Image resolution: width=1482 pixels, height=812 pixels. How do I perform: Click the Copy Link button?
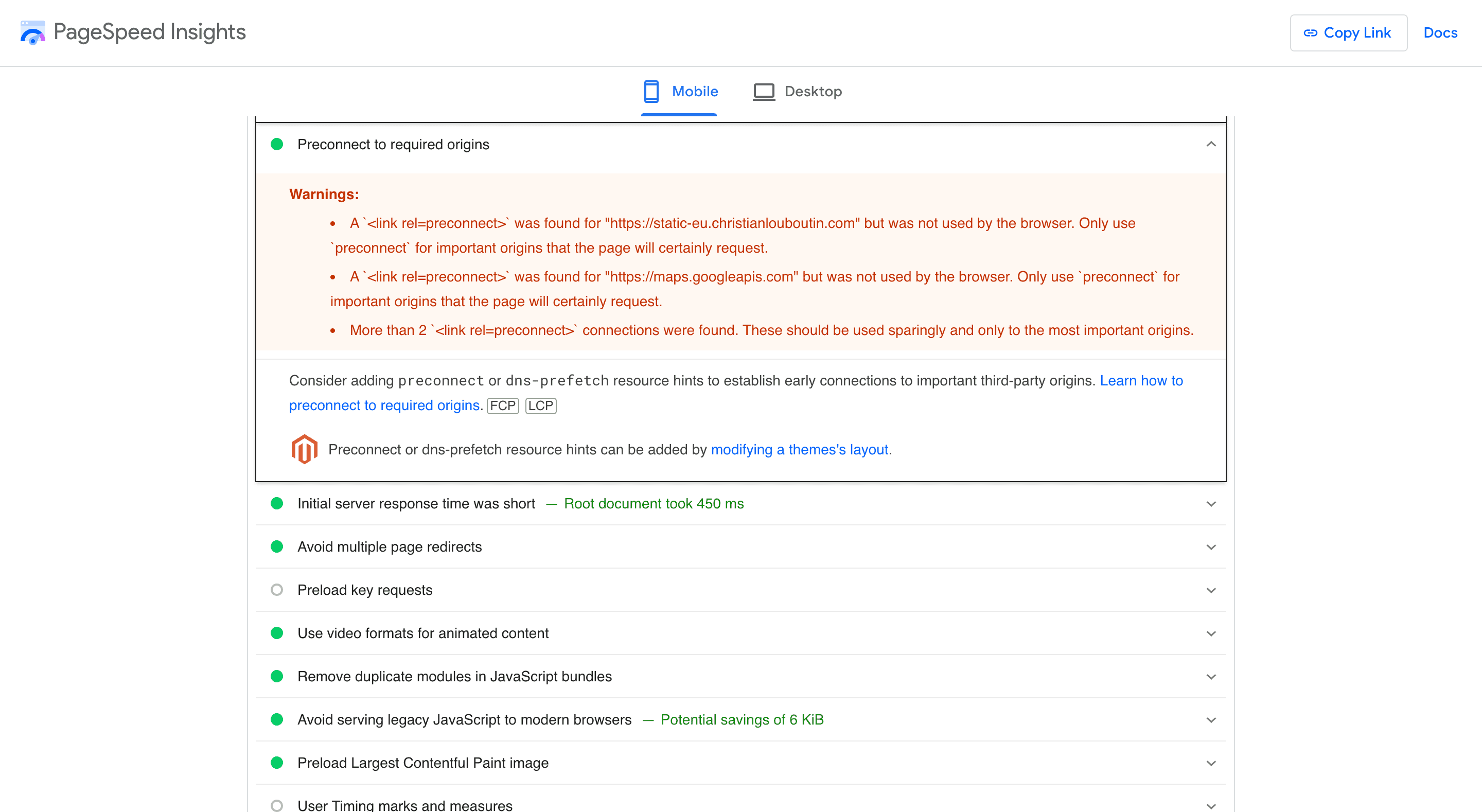[x=1349, y=33]
